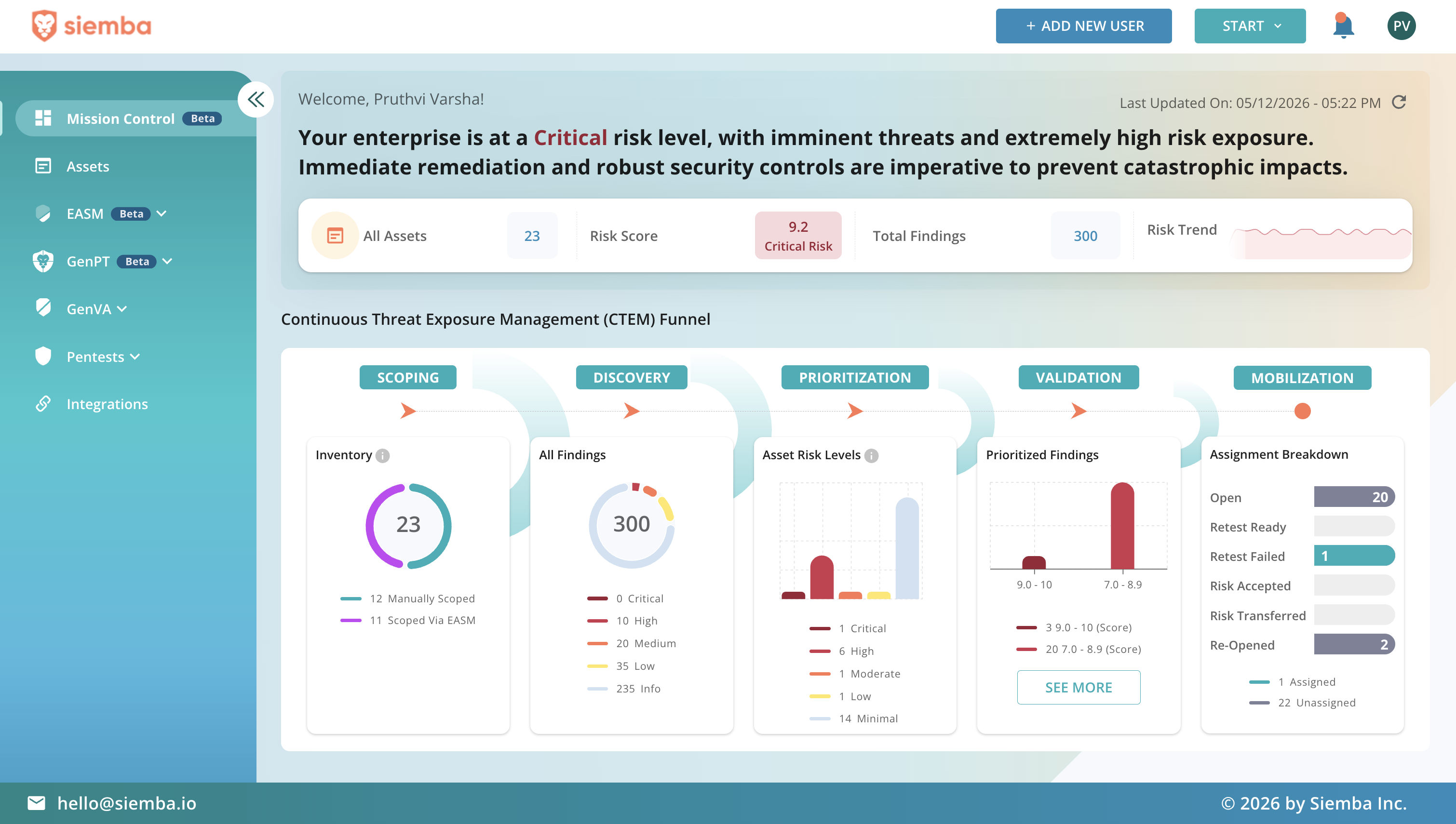
Task: Click the High asset risk level bar
Action: (822, 577)
